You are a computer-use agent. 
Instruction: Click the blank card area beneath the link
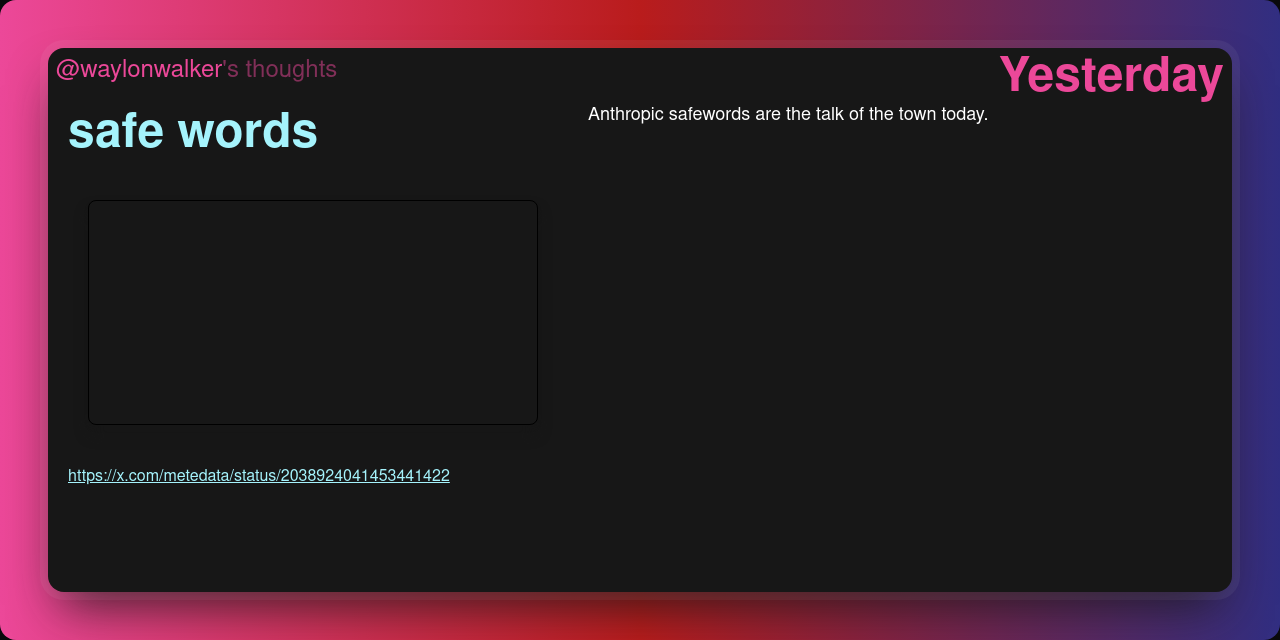click(300, 540)
